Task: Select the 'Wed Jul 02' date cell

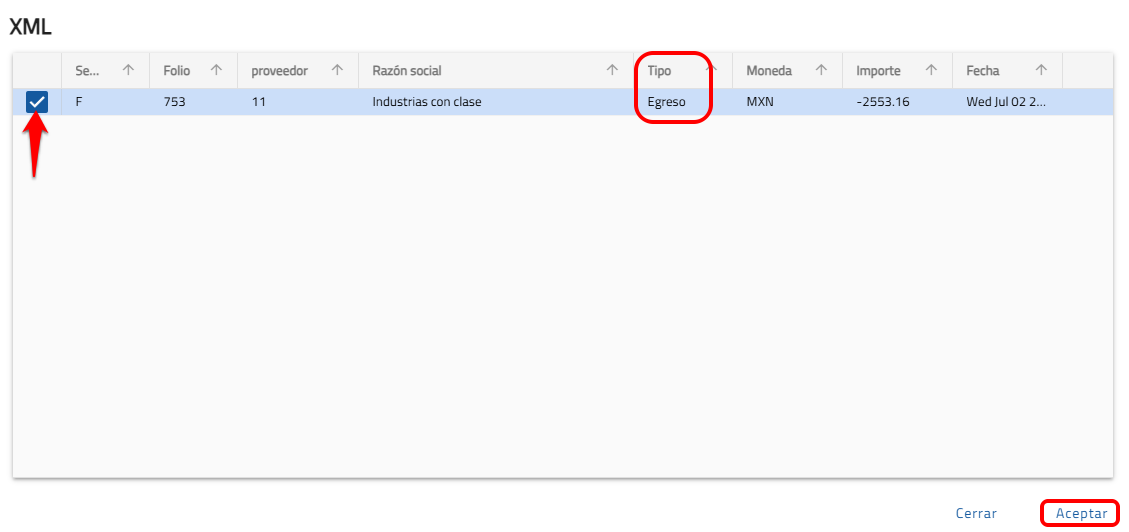Action: [1005, 102]
